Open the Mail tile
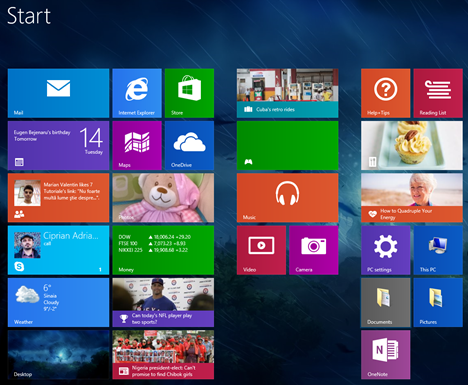The height and width of the screenshot is (385, 468). tap(58, 93)
